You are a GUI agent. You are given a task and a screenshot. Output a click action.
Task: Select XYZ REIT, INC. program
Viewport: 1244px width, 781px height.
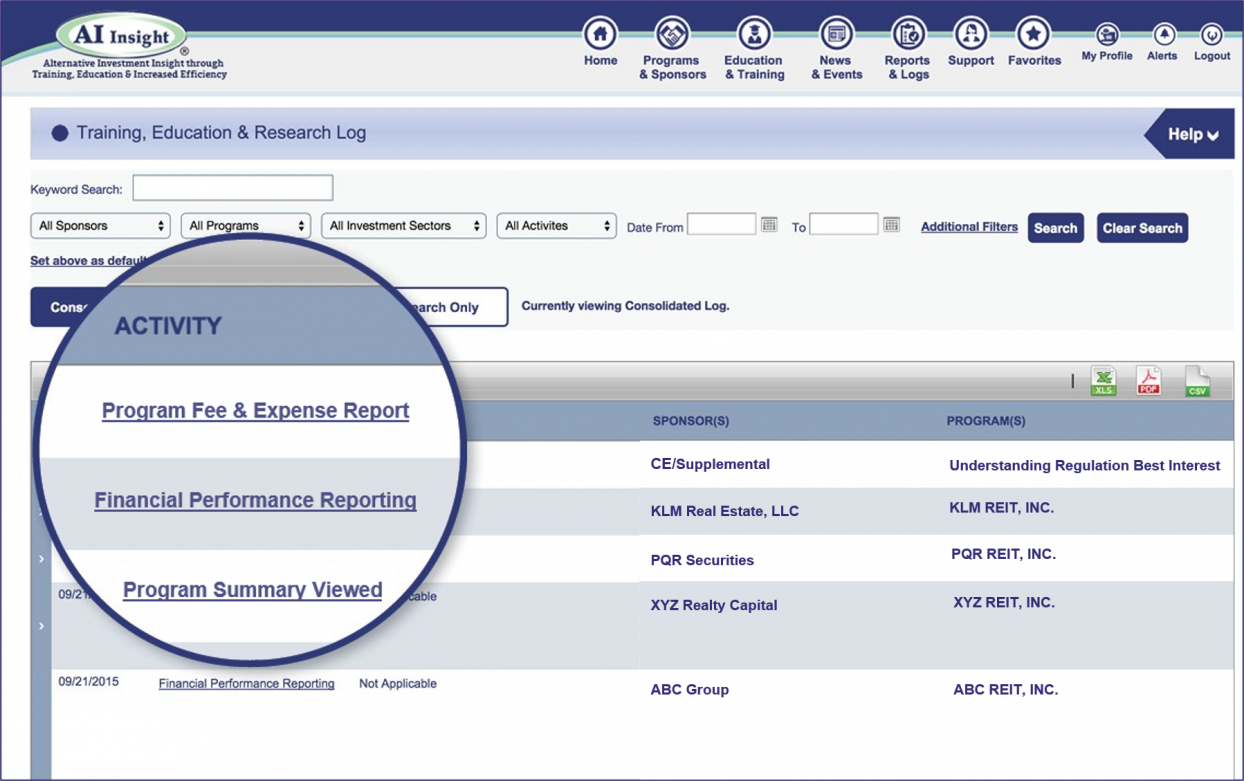pyautogui.click(x=1004, y=603)
